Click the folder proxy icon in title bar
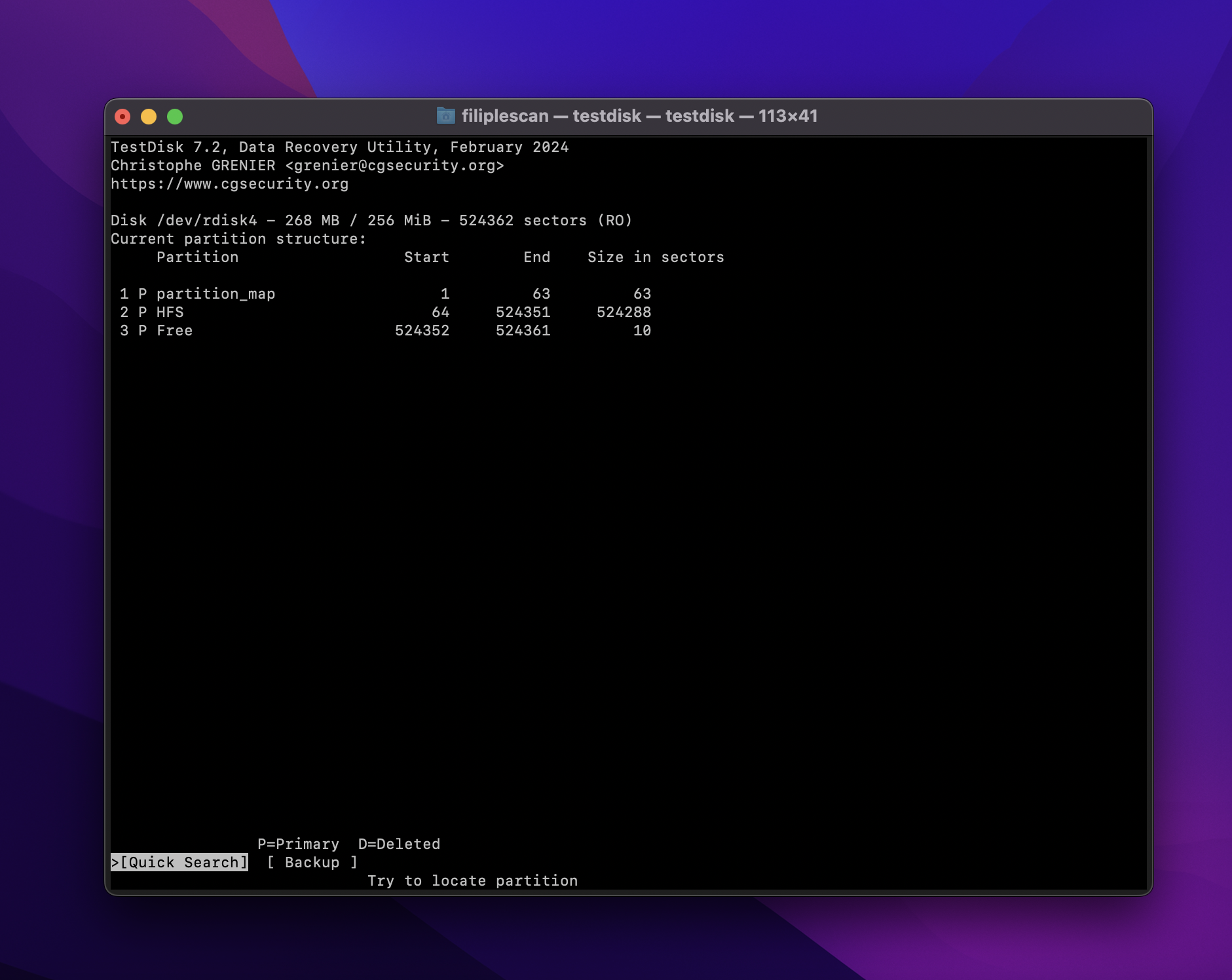The image size is (1232, 980). [445, 116]
